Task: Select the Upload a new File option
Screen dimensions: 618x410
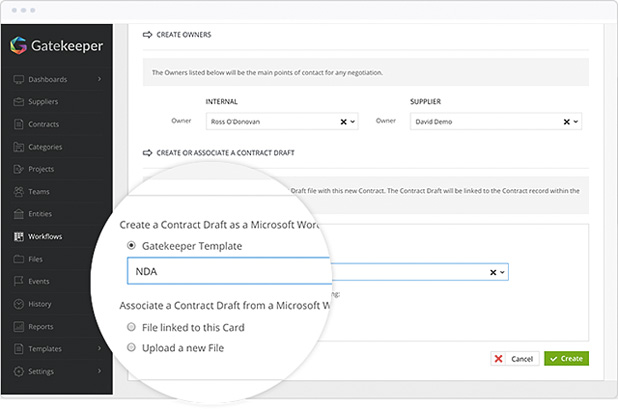Action: point(133,347)
